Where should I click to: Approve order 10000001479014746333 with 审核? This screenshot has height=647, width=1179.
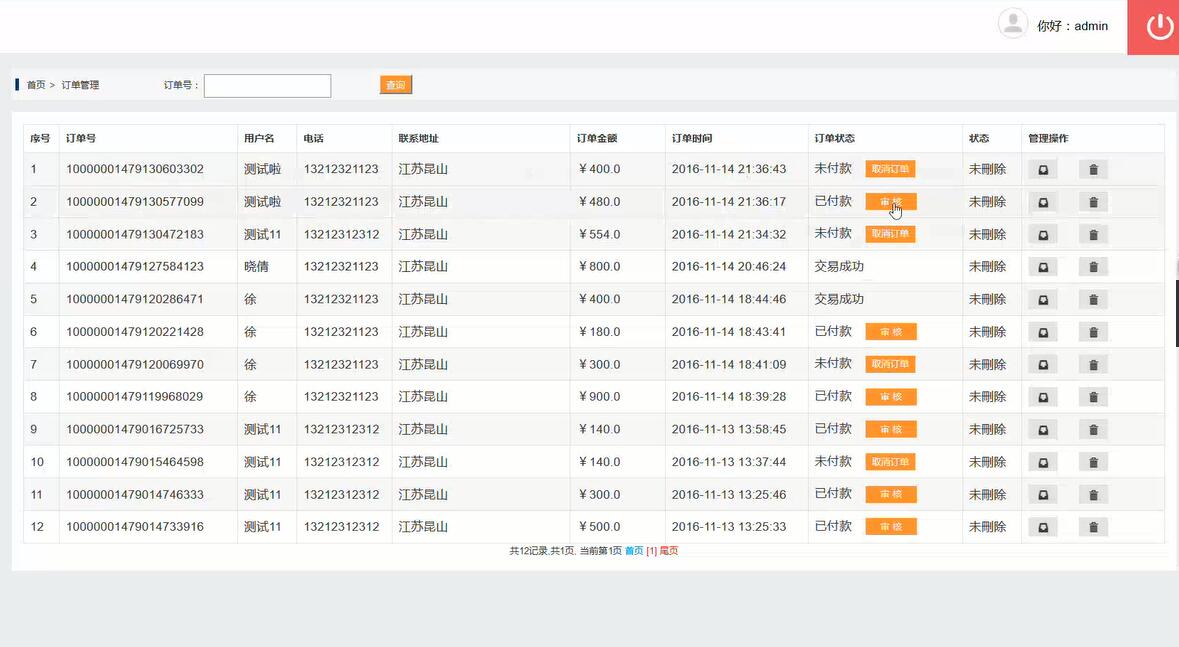(x=890, y=494)
